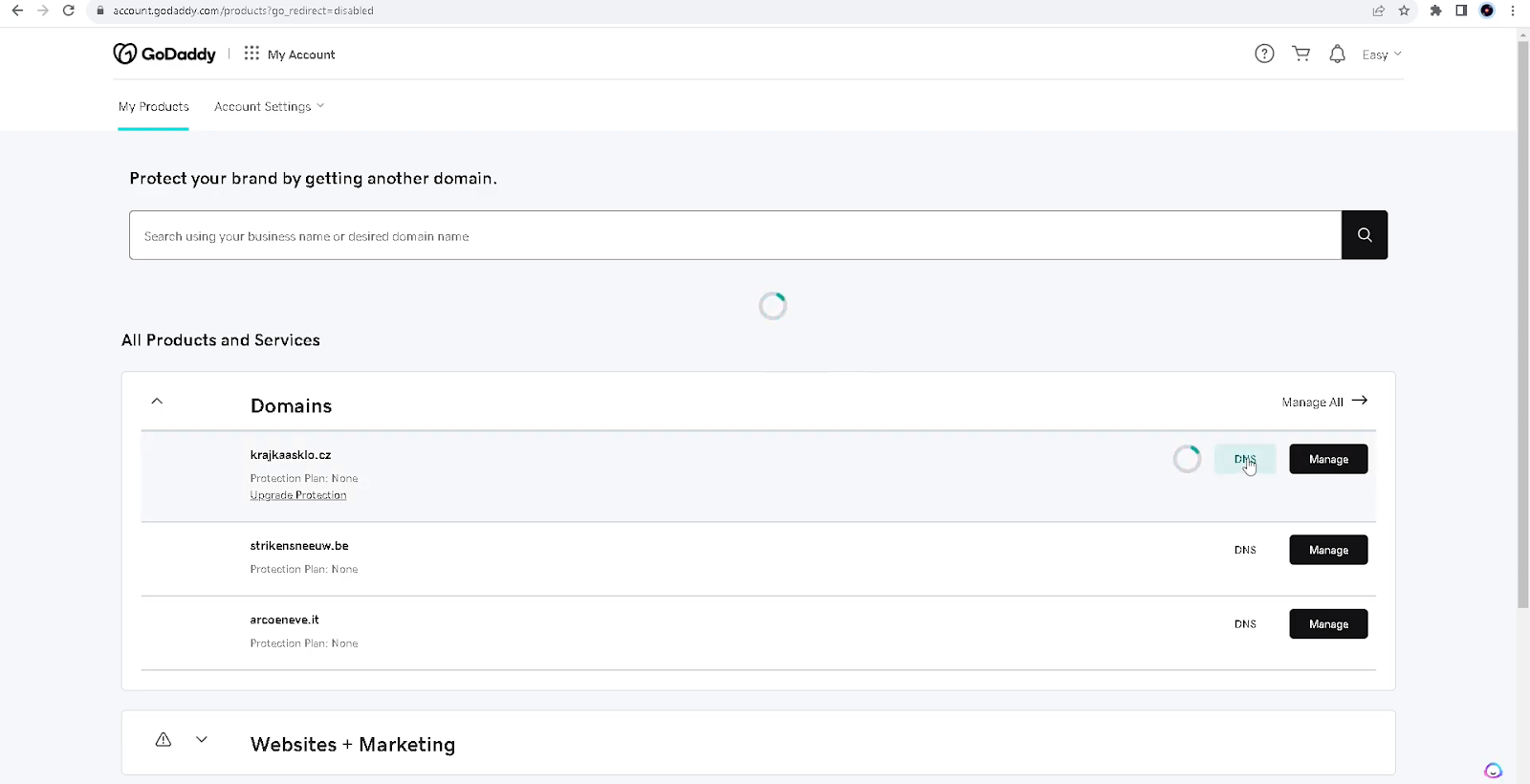This screenshot has height=784, width=1530.
Task: Click the All Products and Services heading
Action: pyautogui.click(x=221, y=340)
